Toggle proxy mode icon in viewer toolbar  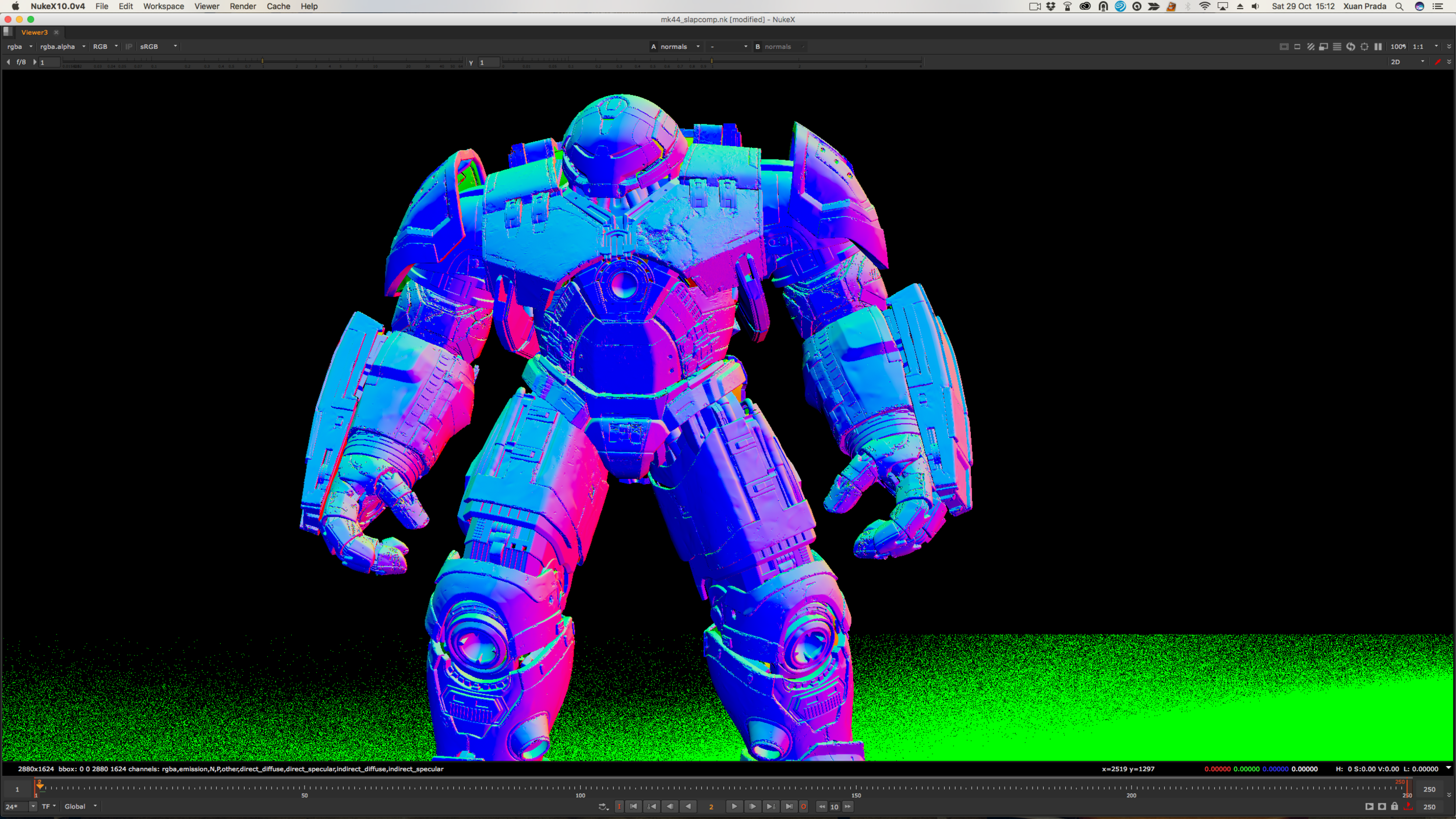coord(1324,47)
